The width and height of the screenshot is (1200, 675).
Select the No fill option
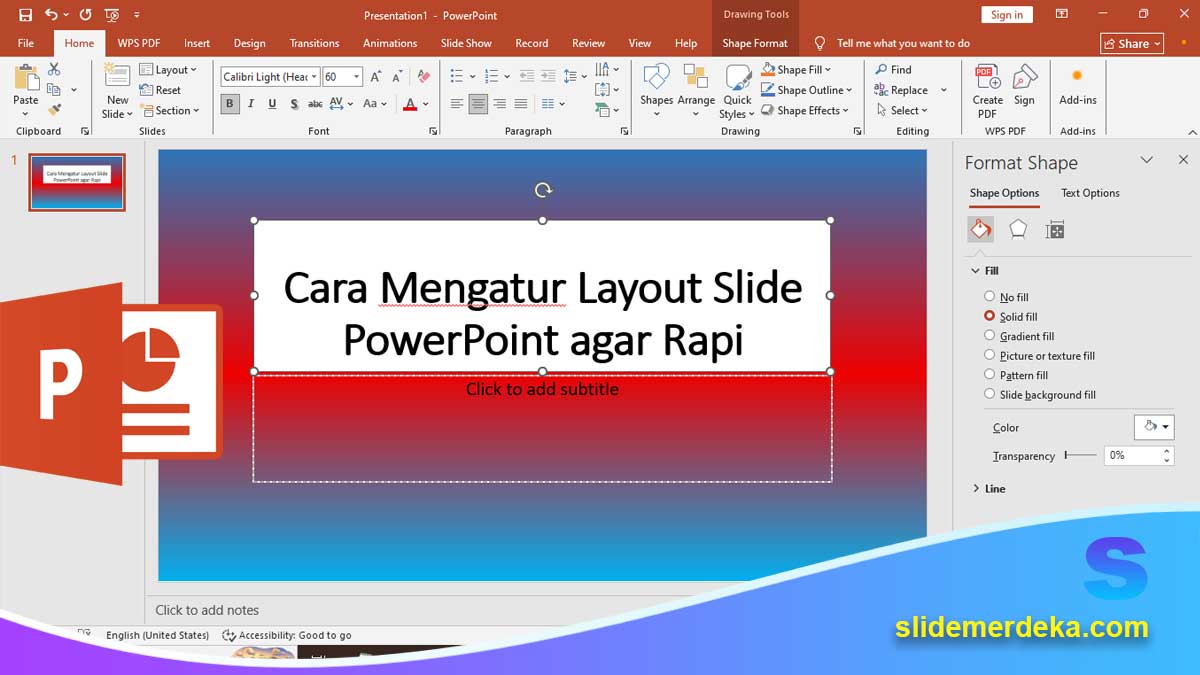tap(1006, 297)
